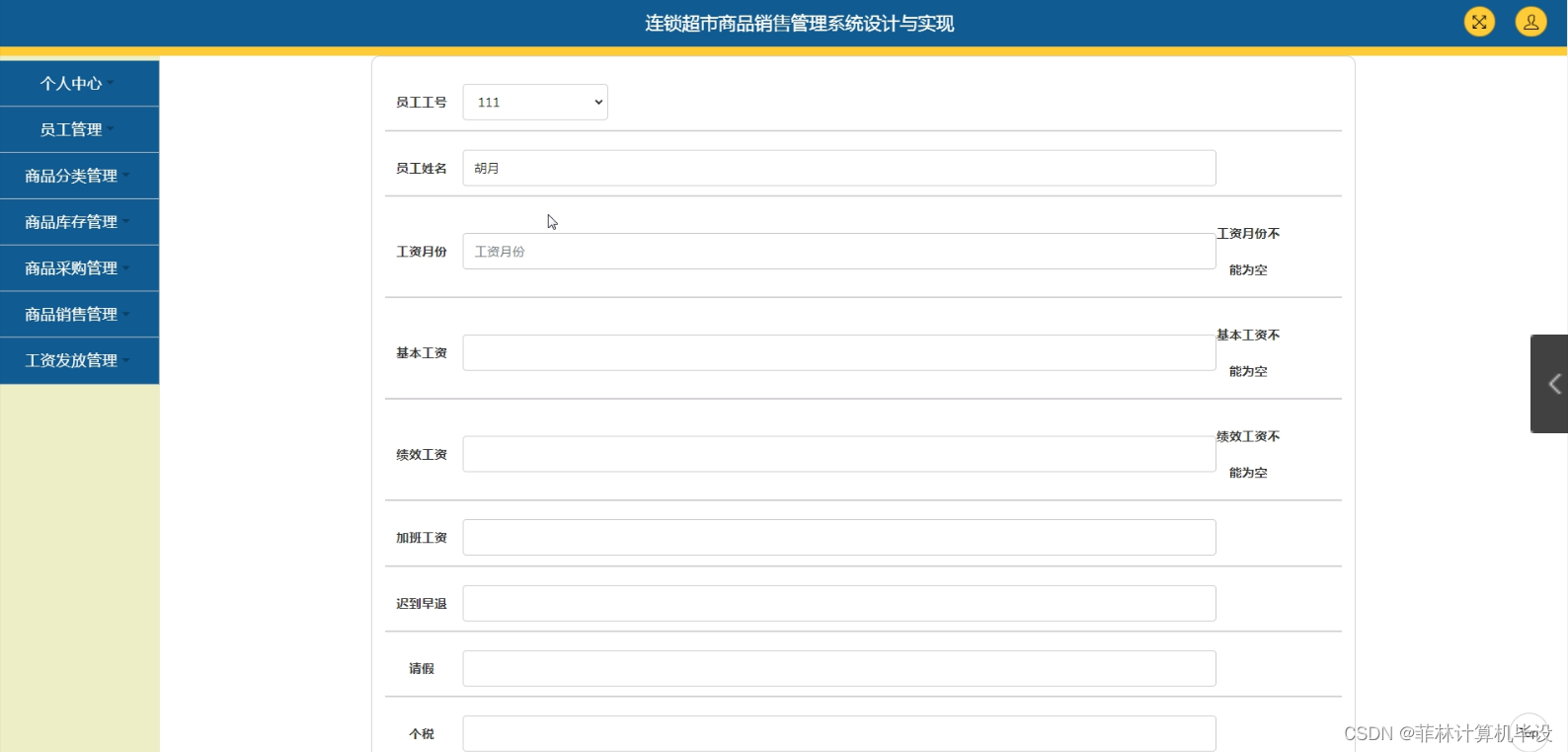This screenshot has width=1568, height=752.
Task: Click the 工资月份 field label
Action: click(x=422, y=252)
